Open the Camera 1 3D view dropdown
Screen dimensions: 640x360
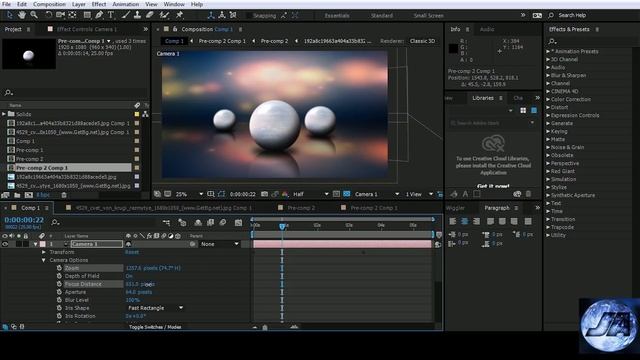point(377,194)
